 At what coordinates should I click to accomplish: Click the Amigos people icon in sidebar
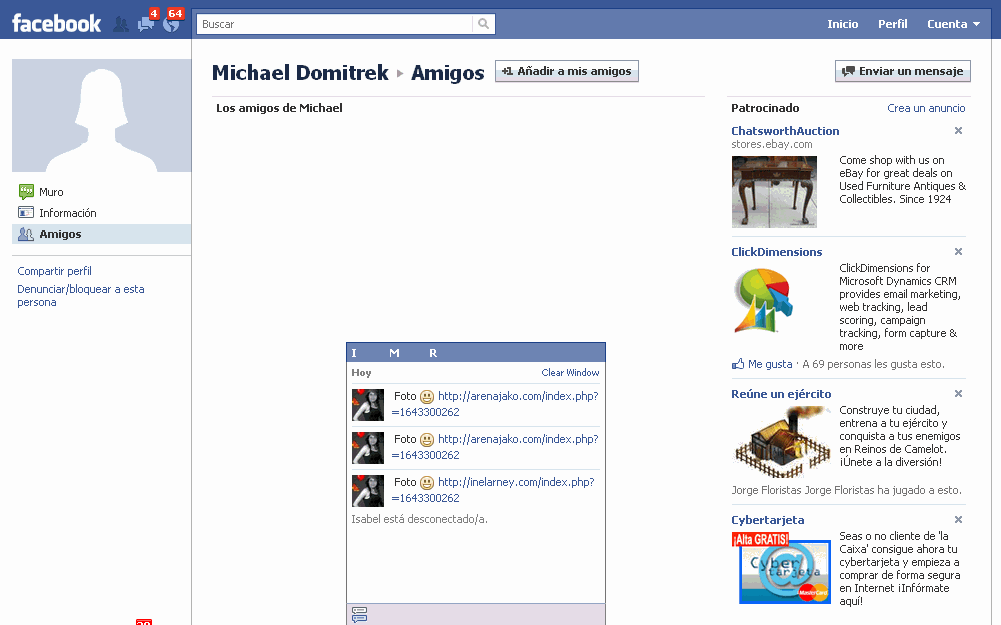click(x=26, y=234)
